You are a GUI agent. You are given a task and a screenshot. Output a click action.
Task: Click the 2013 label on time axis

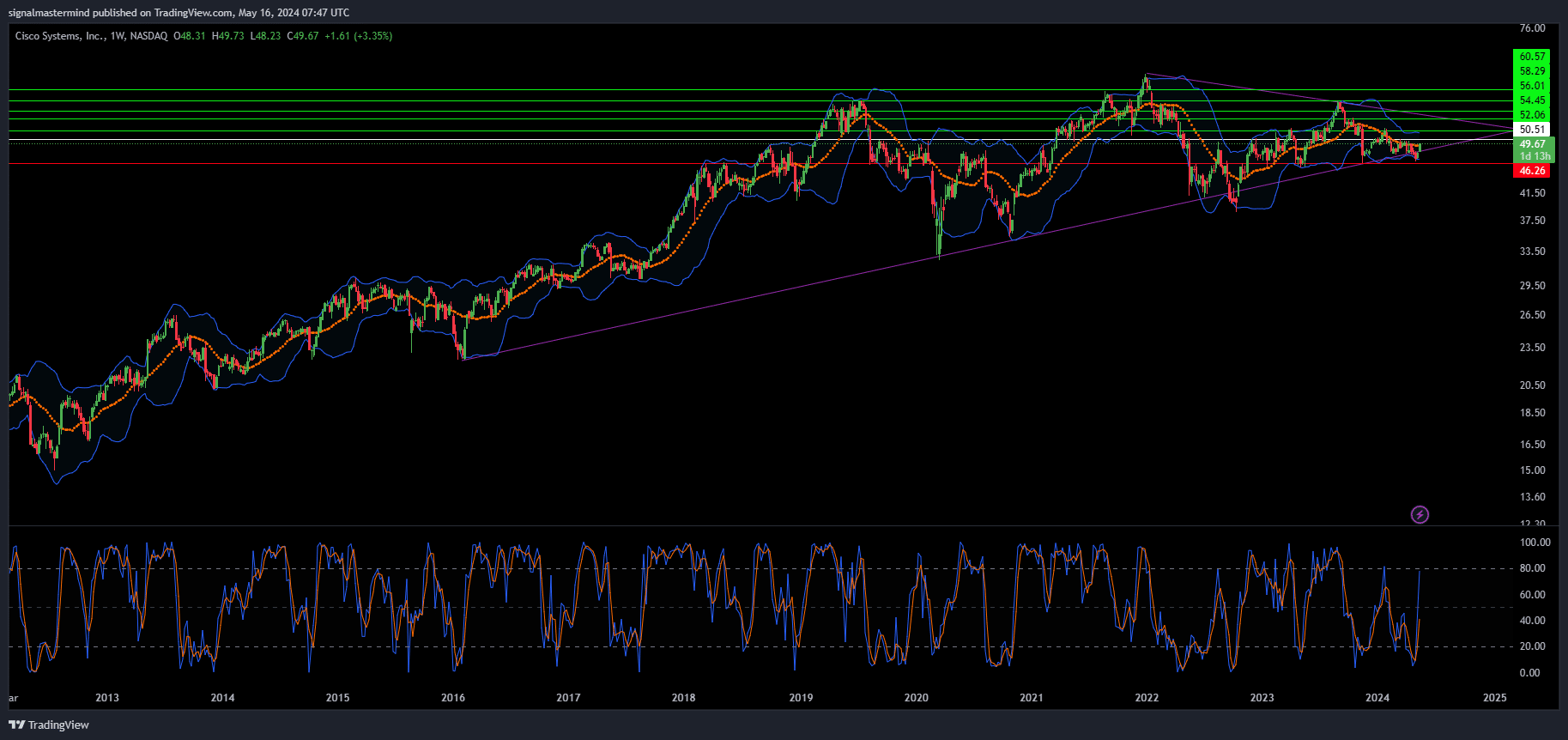click(x=107, y=698)
